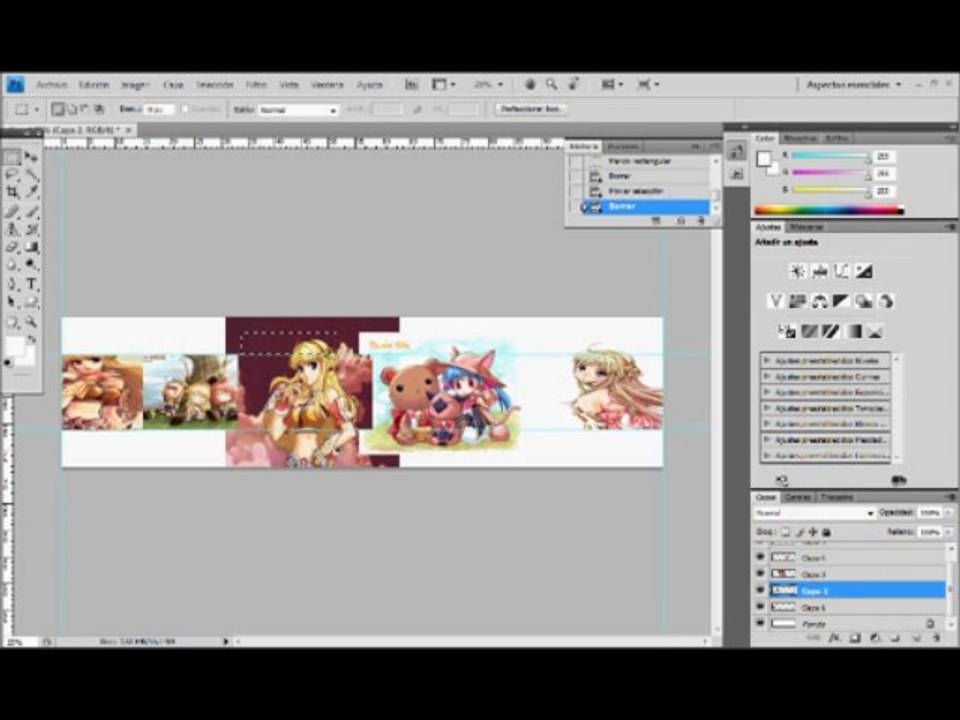
Task: Select the Zoom tool in toolbox
Action: click(x=31, y=321)
